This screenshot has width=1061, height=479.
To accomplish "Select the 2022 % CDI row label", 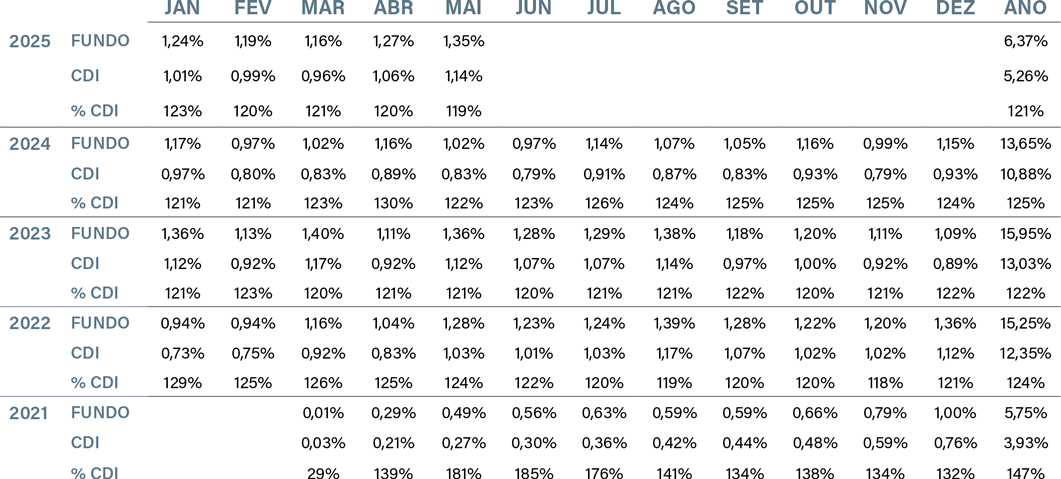I will (x=95, y=382).
